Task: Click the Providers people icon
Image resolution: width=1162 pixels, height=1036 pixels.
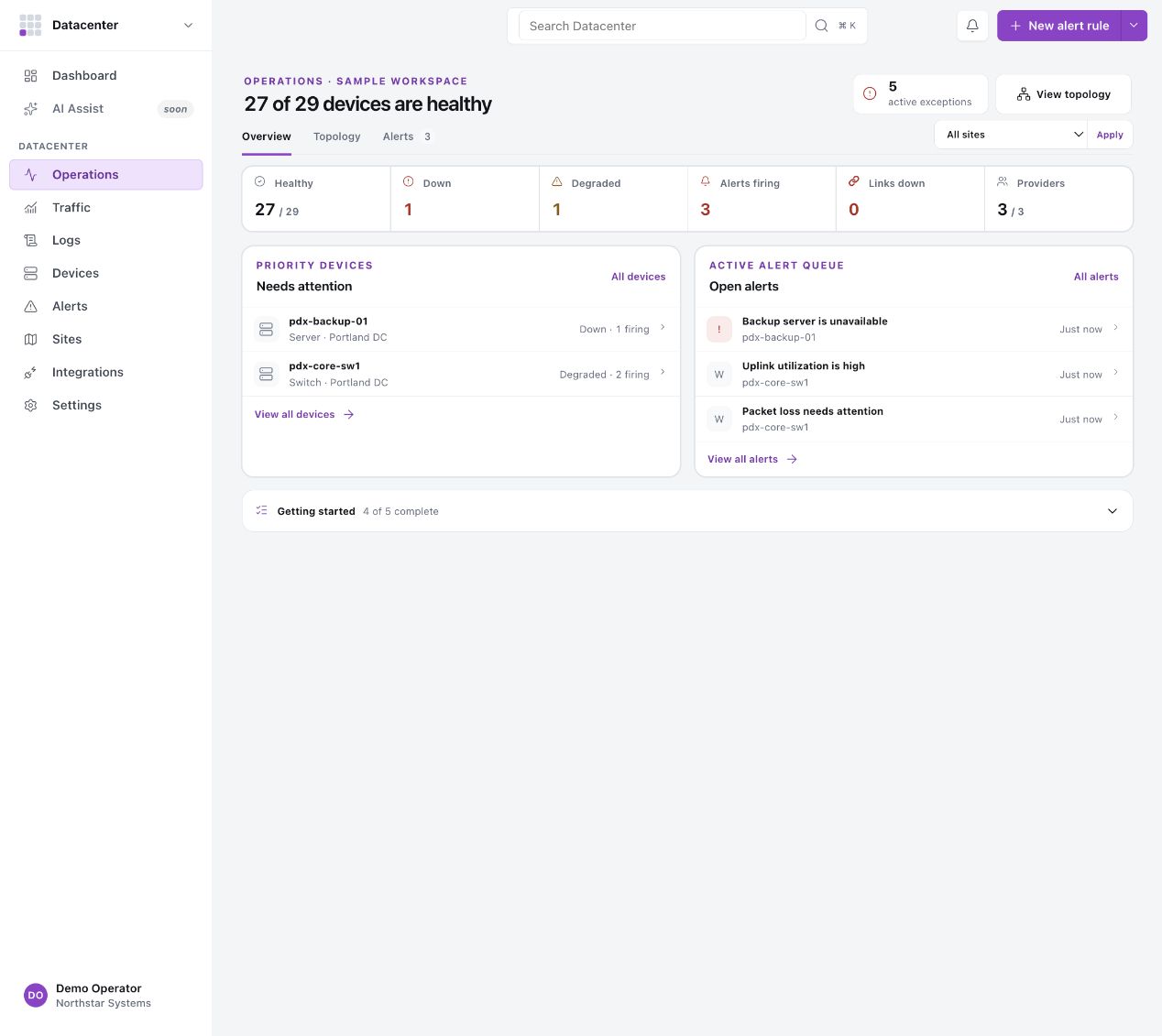Action: point(1003,182)
